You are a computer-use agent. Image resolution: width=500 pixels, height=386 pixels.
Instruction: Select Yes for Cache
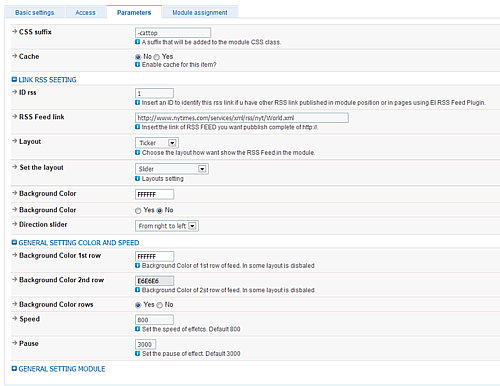point(157,57)
